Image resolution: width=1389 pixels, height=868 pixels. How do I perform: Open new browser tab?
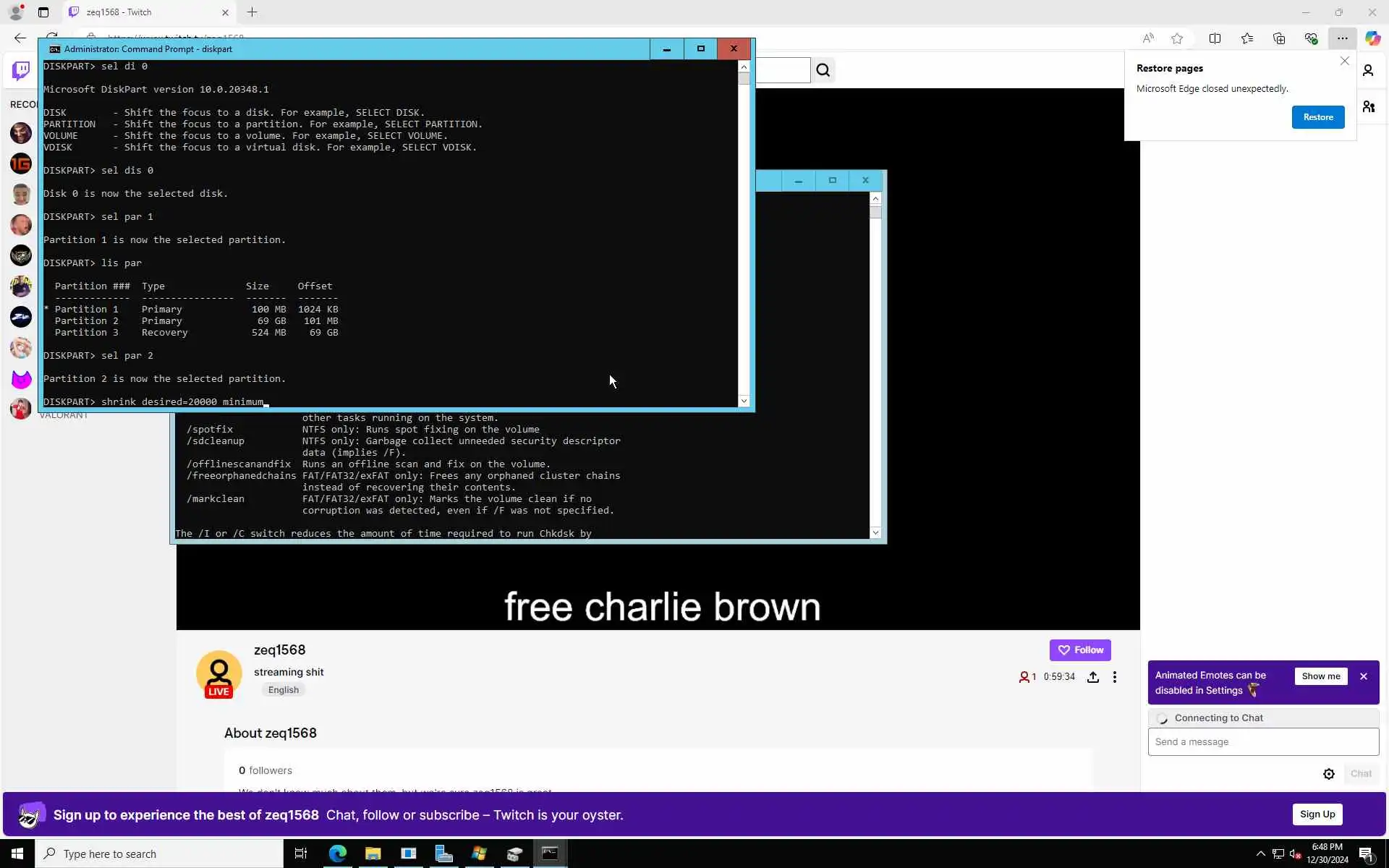coord(252,12)
